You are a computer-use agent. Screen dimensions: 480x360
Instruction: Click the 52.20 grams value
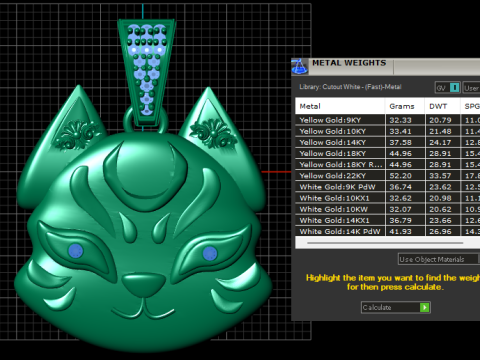tap(400, 176)
